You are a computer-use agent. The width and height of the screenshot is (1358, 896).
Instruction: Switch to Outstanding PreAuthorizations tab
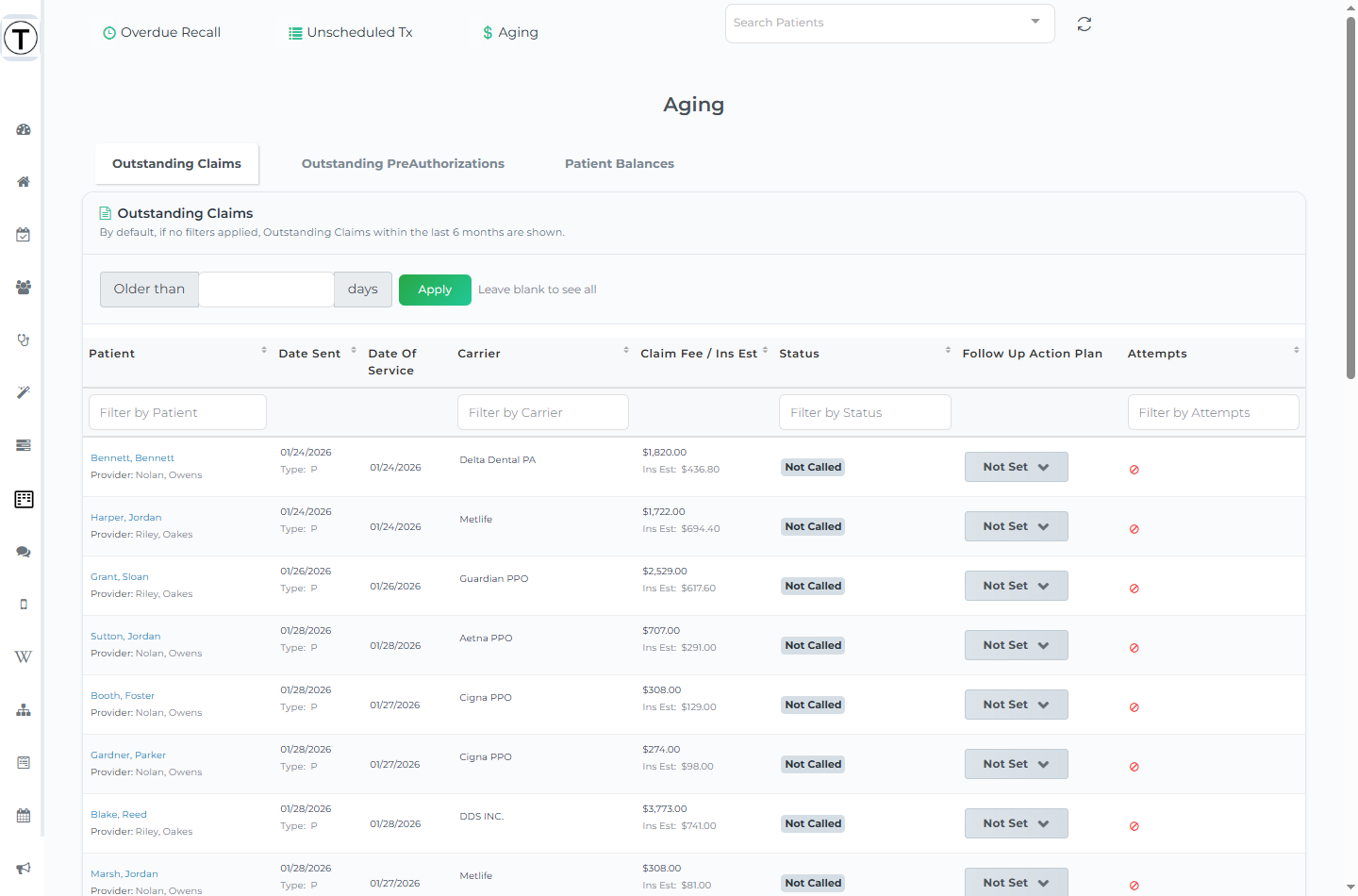403,163
